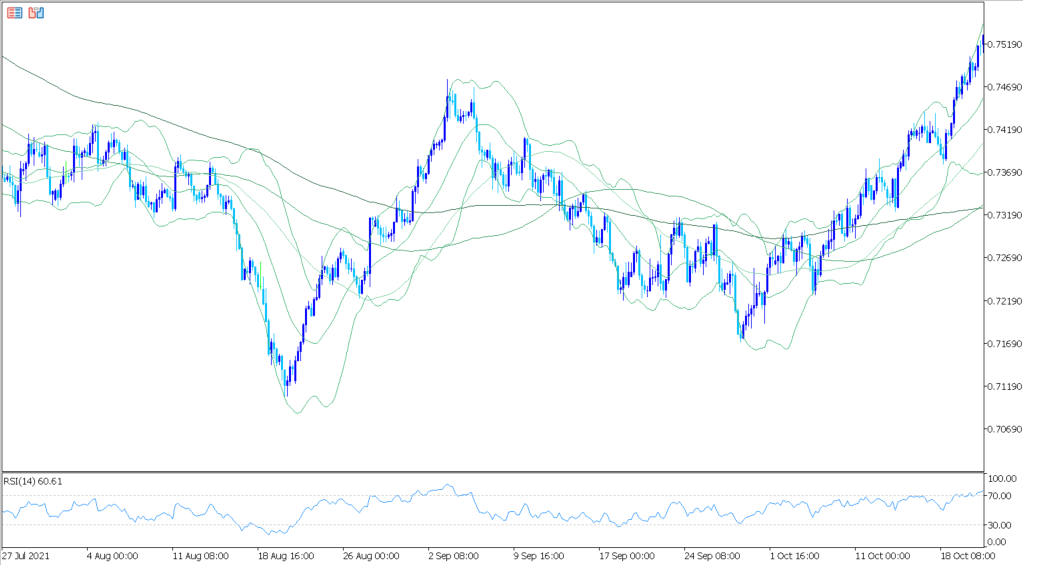Viewport: 1038px width, 575px height.
Task: Click the RSI 70.00 scale label
Action: 1000,496
